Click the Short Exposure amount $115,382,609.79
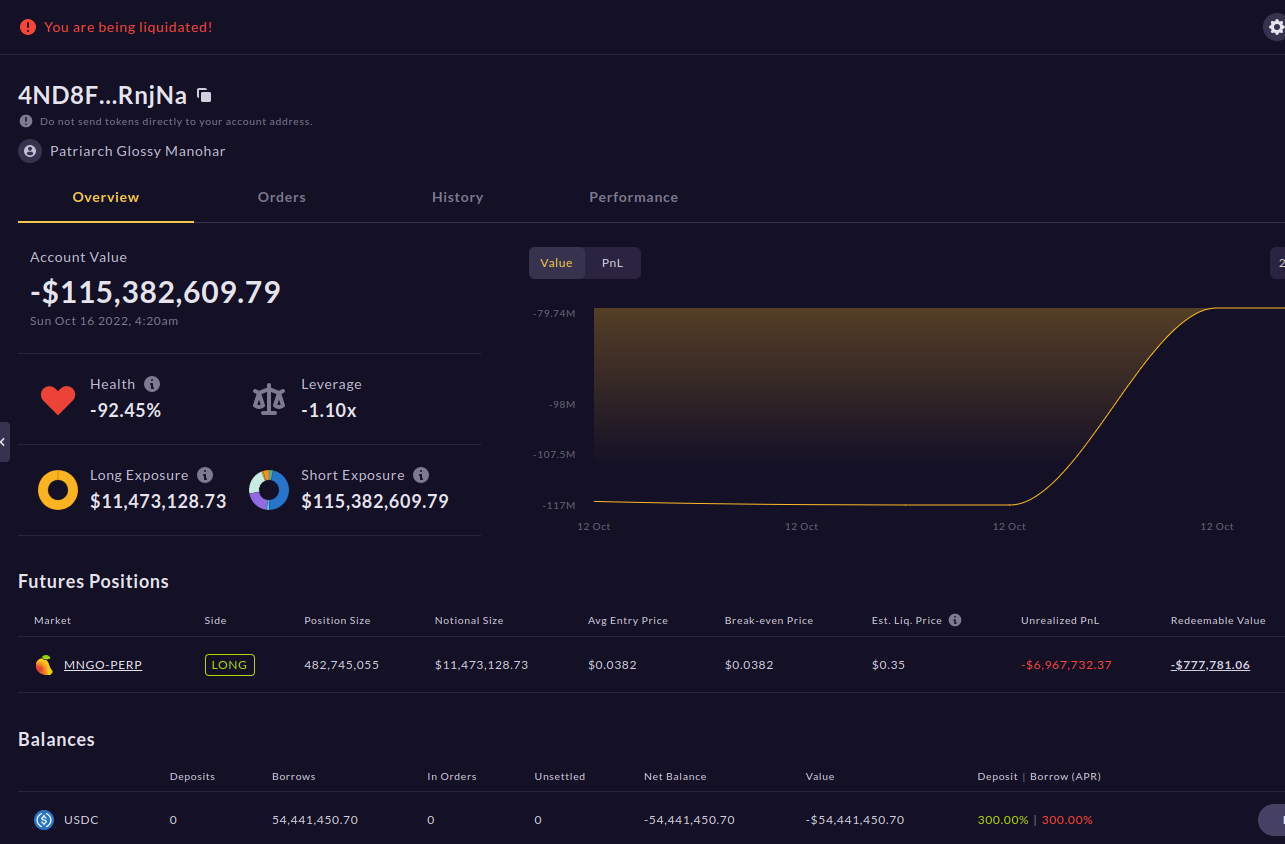 click(x=375, y=501)
